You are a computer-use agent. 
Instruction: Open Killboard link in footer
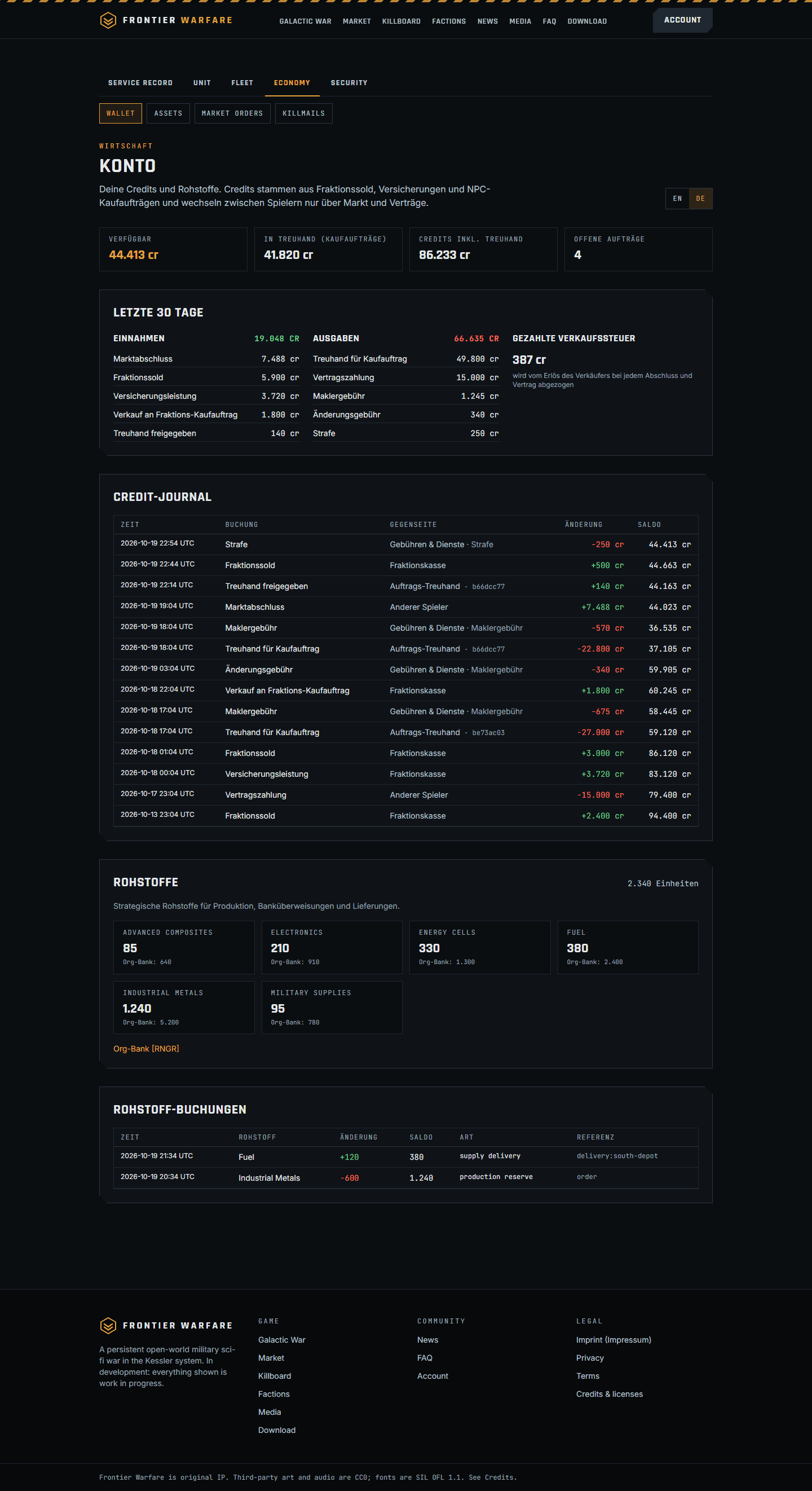click(275, 1376)
